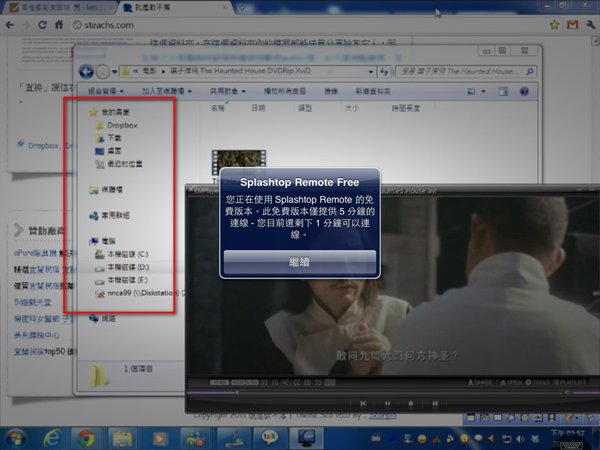The height and width of the screenshot is (450, 600).
Task: Skip to next track in KMPlayer
Action: tap(435, 403)
